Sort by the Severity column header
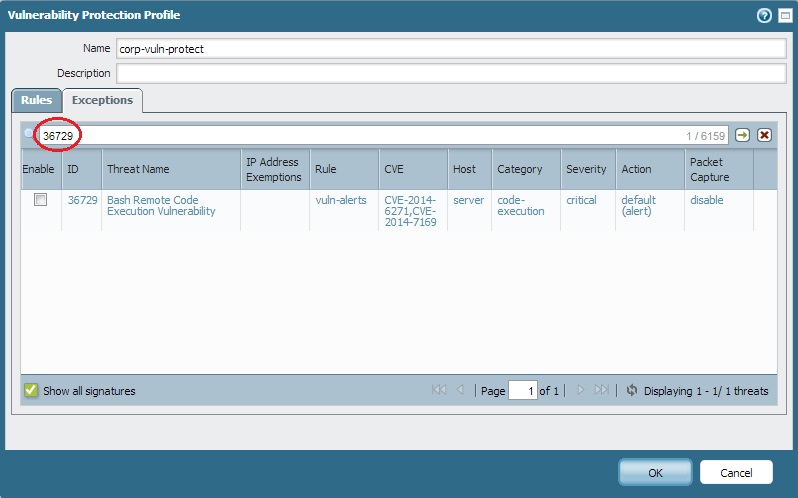798x498 pixels. click(586, 169)
